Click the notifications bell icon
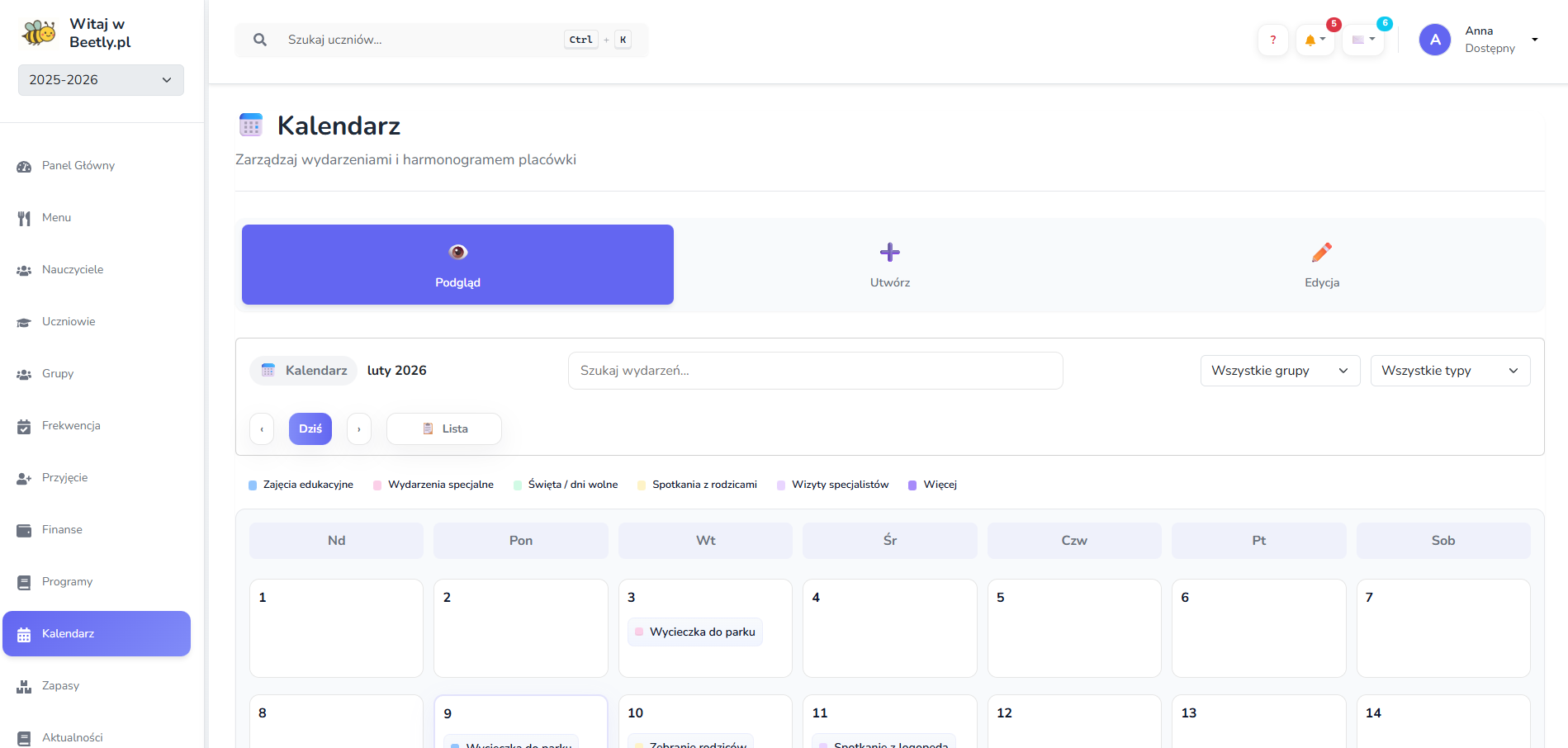Screen dimensions: 1568x748 tap(1311, 40)
